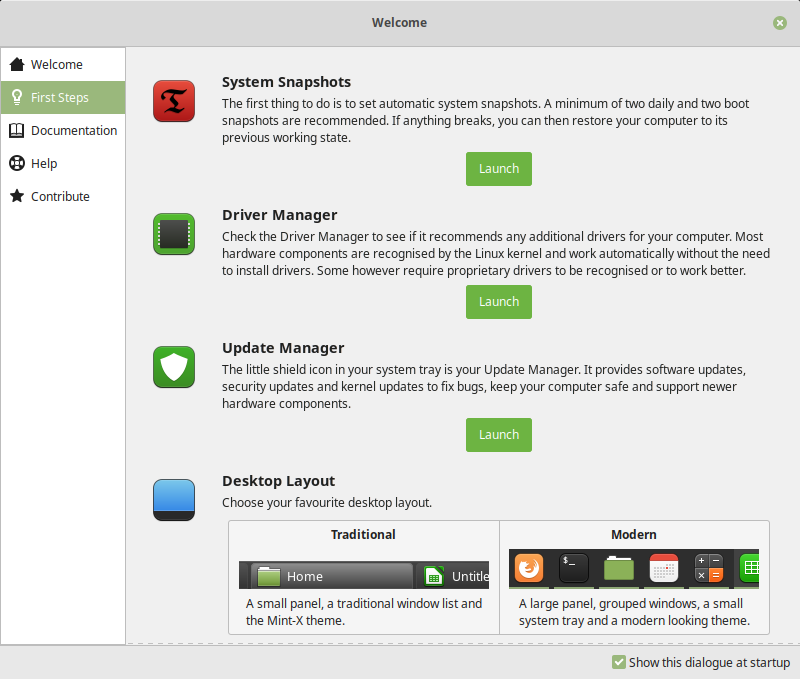
Task: Click the lightbulb icon beside First Steps
Action: [x=17, y=97]
